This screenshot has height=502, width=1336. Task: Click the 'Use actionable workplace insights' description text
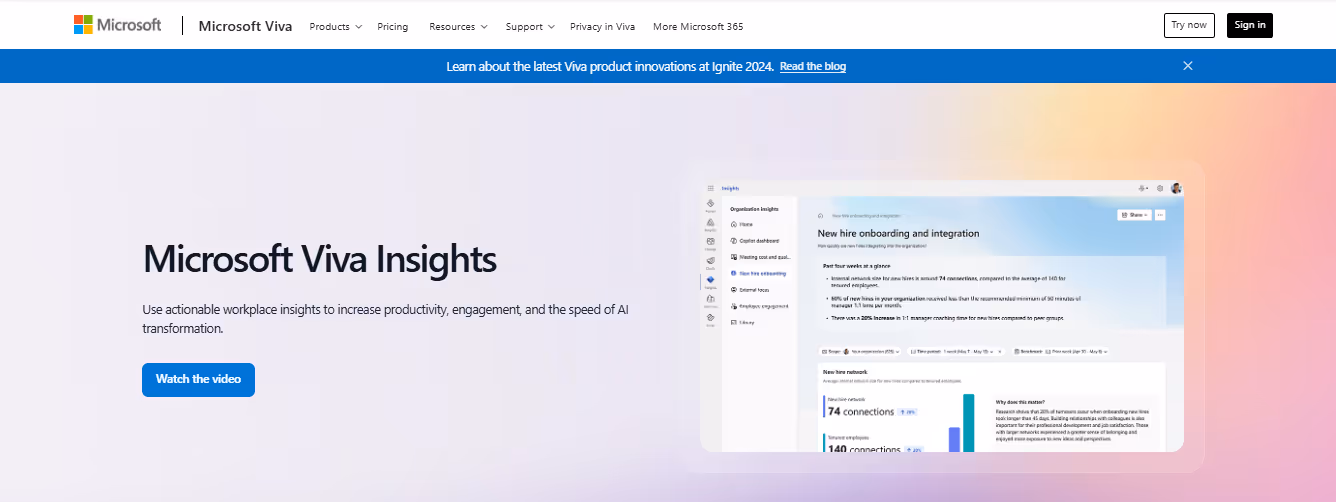tap(386, 319)
